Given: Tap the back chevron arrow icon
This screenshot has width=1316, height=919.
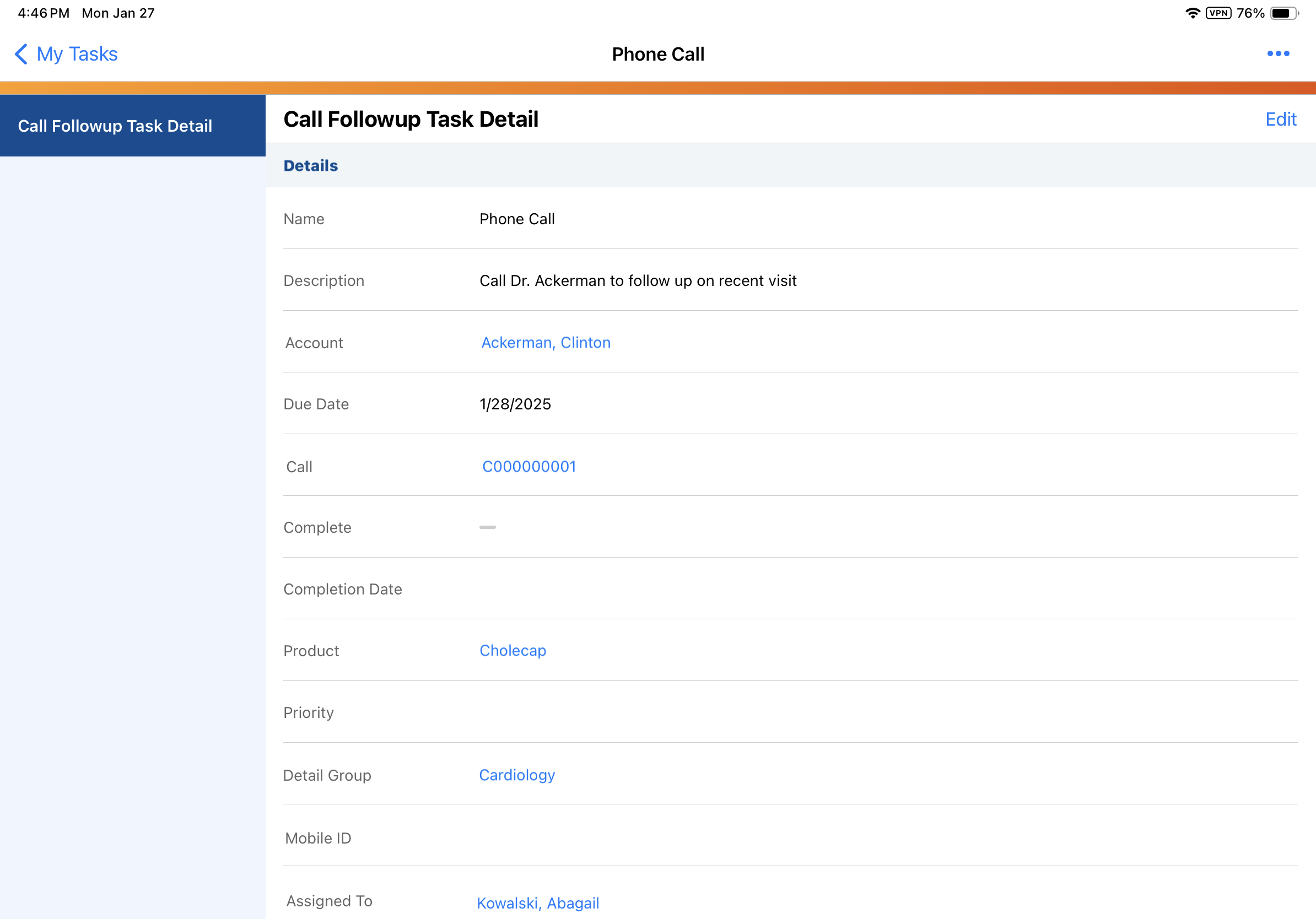Looking at the screenshot, I should click(x=20, y=54).
